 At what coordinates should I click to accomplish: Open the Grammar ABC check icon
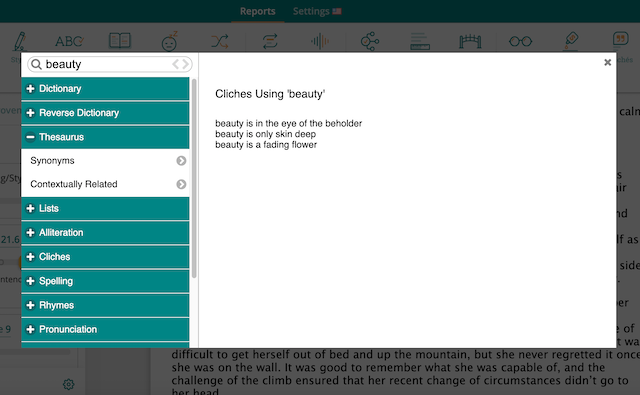tap(69, 41)
